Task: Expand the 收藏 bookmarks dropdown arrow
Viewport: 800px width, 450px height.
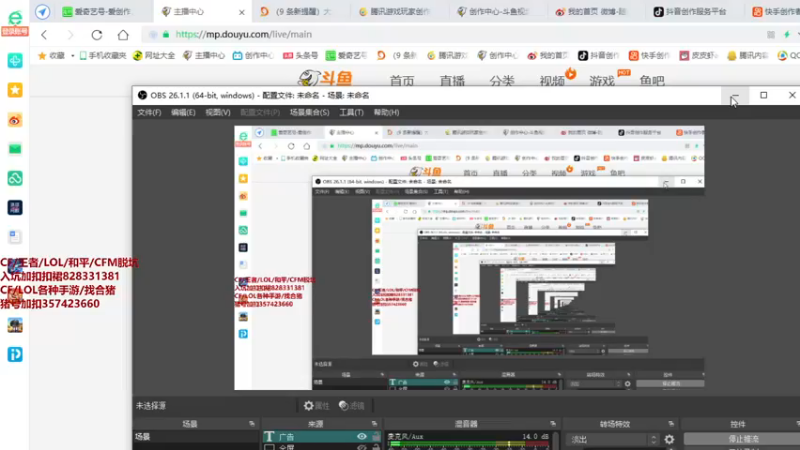Action: 72,56
